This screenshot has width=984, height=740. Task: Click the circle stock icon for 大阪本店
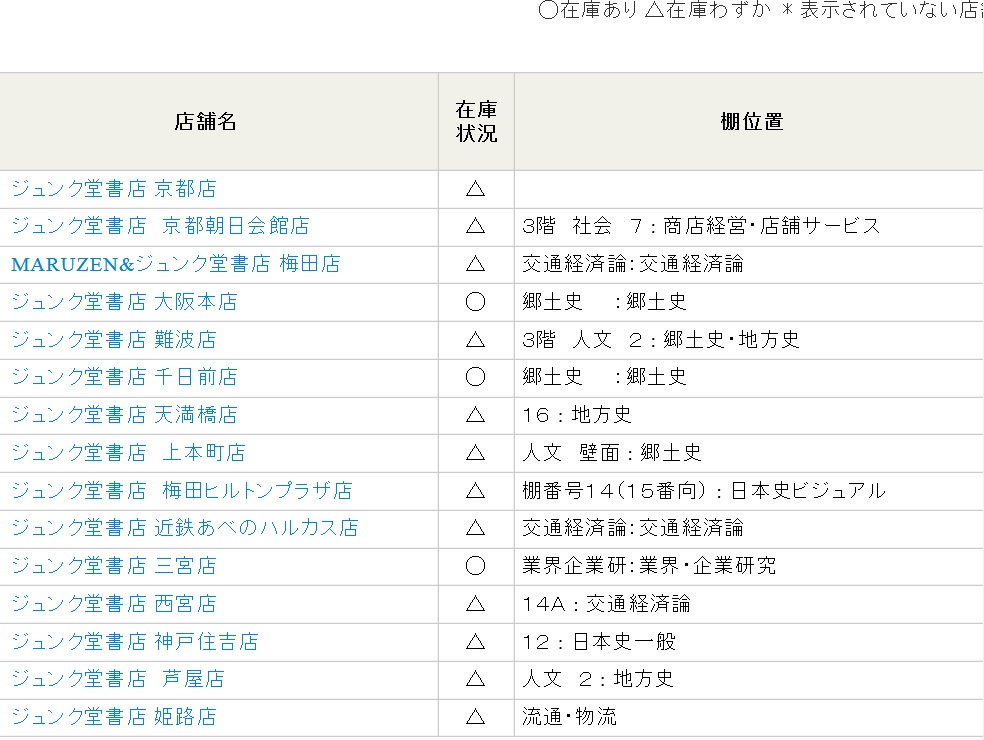point(476,301)
